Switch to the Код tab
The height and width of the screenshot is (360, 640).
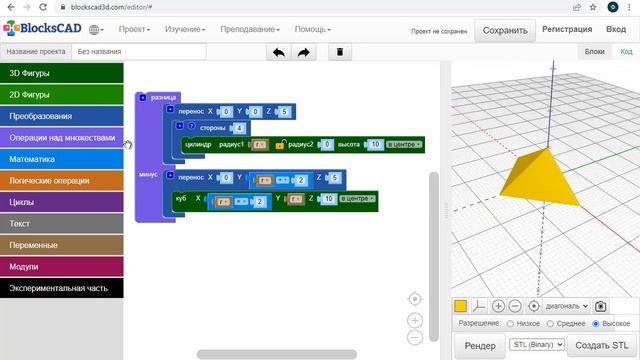626,51
